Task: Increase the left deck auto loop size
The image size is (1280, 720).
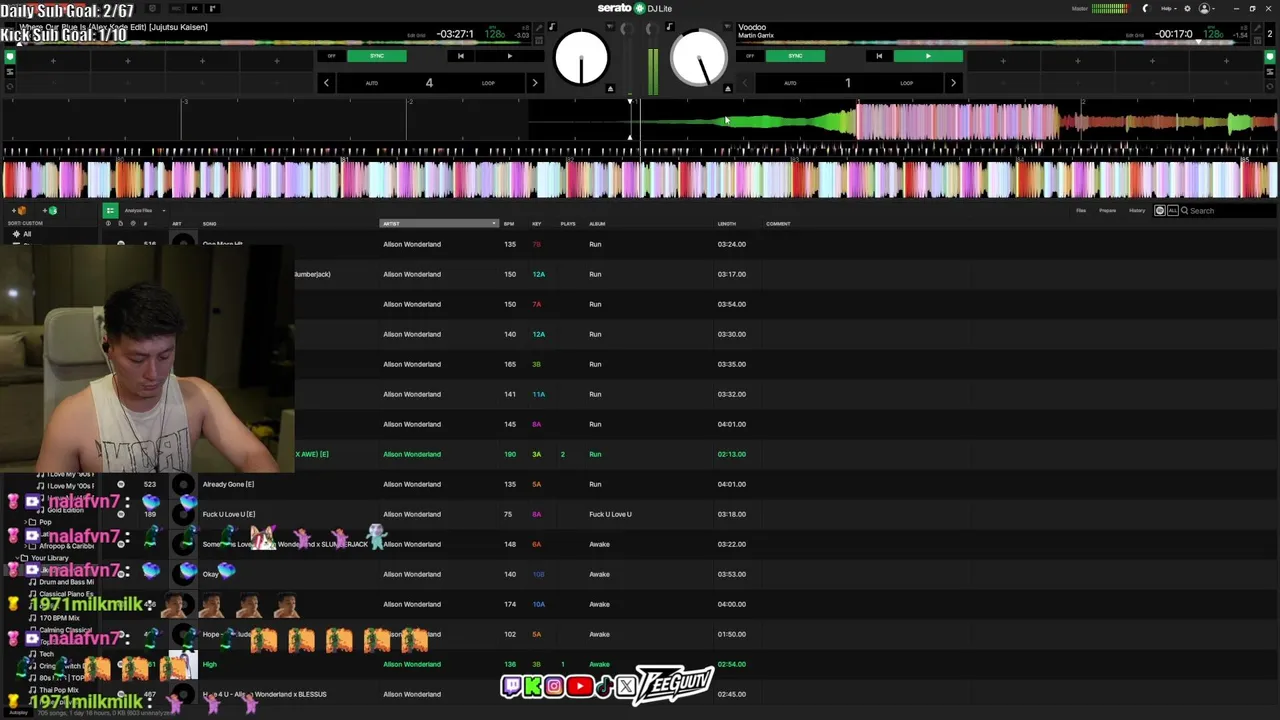Action: 534,83
